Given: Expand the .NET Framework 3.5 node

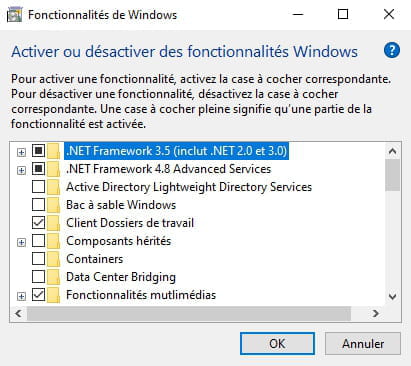Looking at the screenshot, I should (21, 152).
